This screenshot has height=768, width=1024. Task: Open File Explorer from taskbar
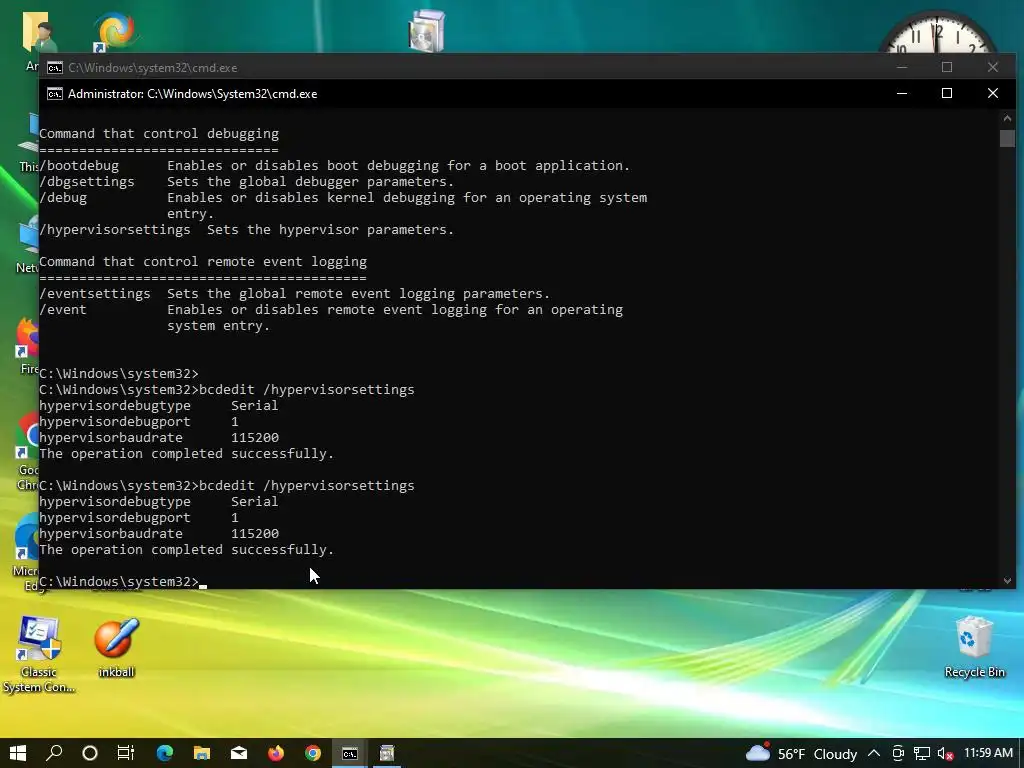click(x=202, y=753)
